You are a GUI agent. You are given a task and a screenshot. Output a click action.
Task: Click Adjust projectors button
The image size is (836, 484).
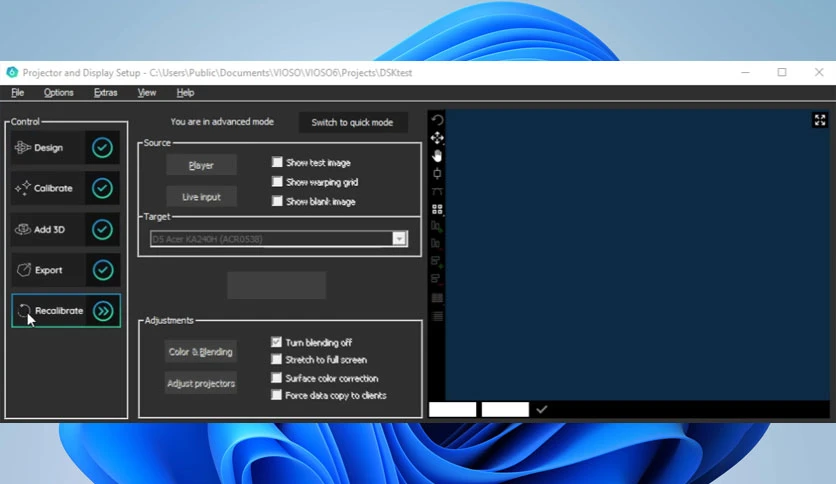pyautogui.click(x=200, y=383)
